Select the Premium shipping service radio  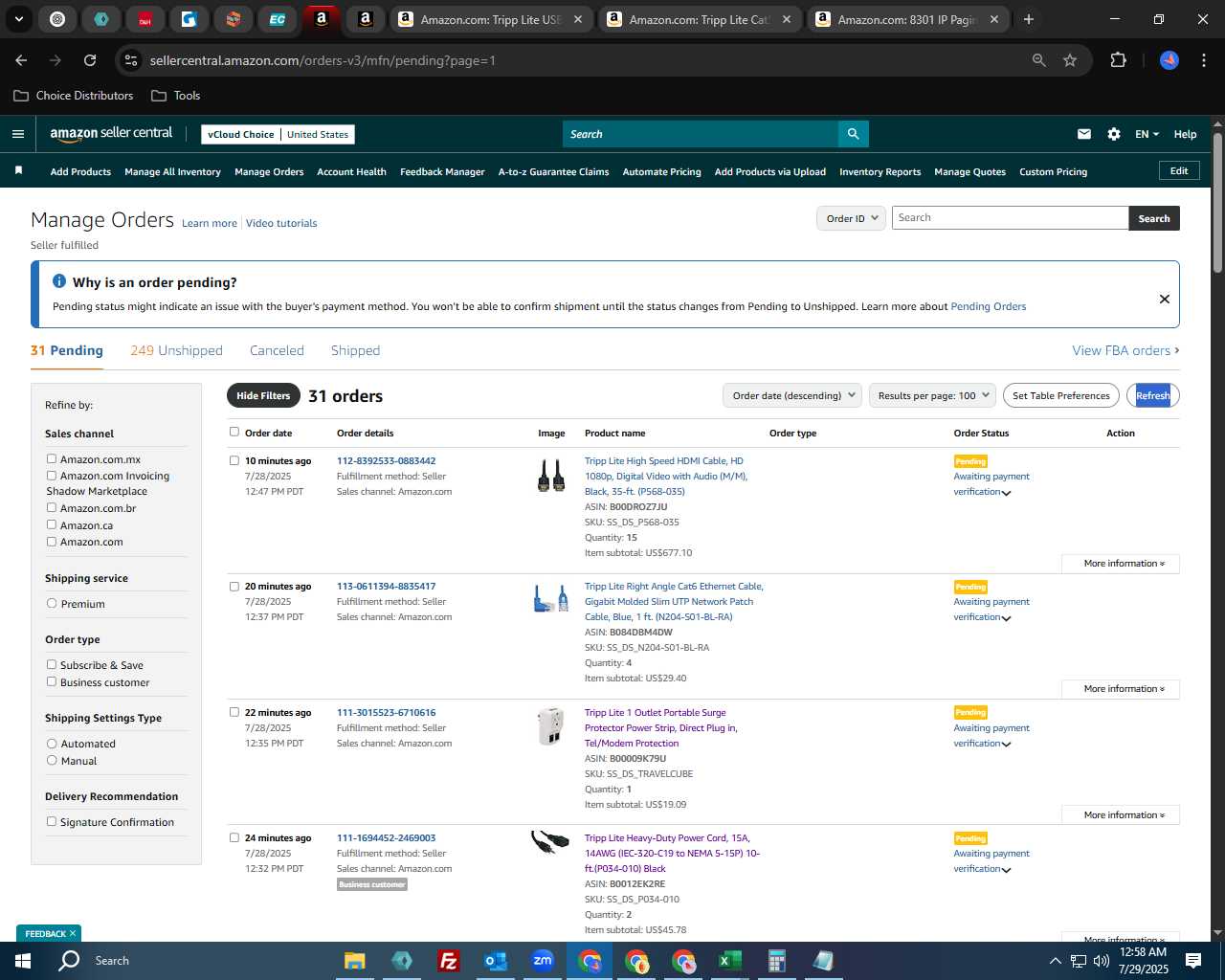tap(52, 603)
